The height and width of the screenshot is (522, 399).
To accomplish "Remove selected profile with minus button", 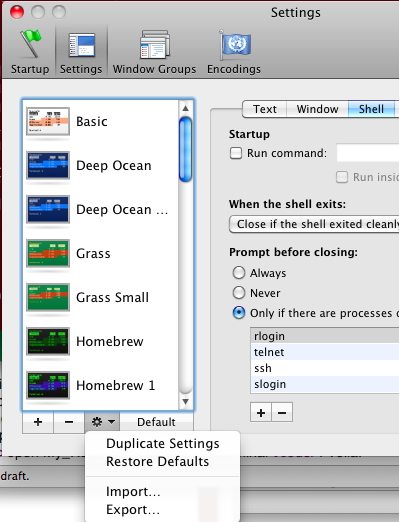I will click(69, 422).
